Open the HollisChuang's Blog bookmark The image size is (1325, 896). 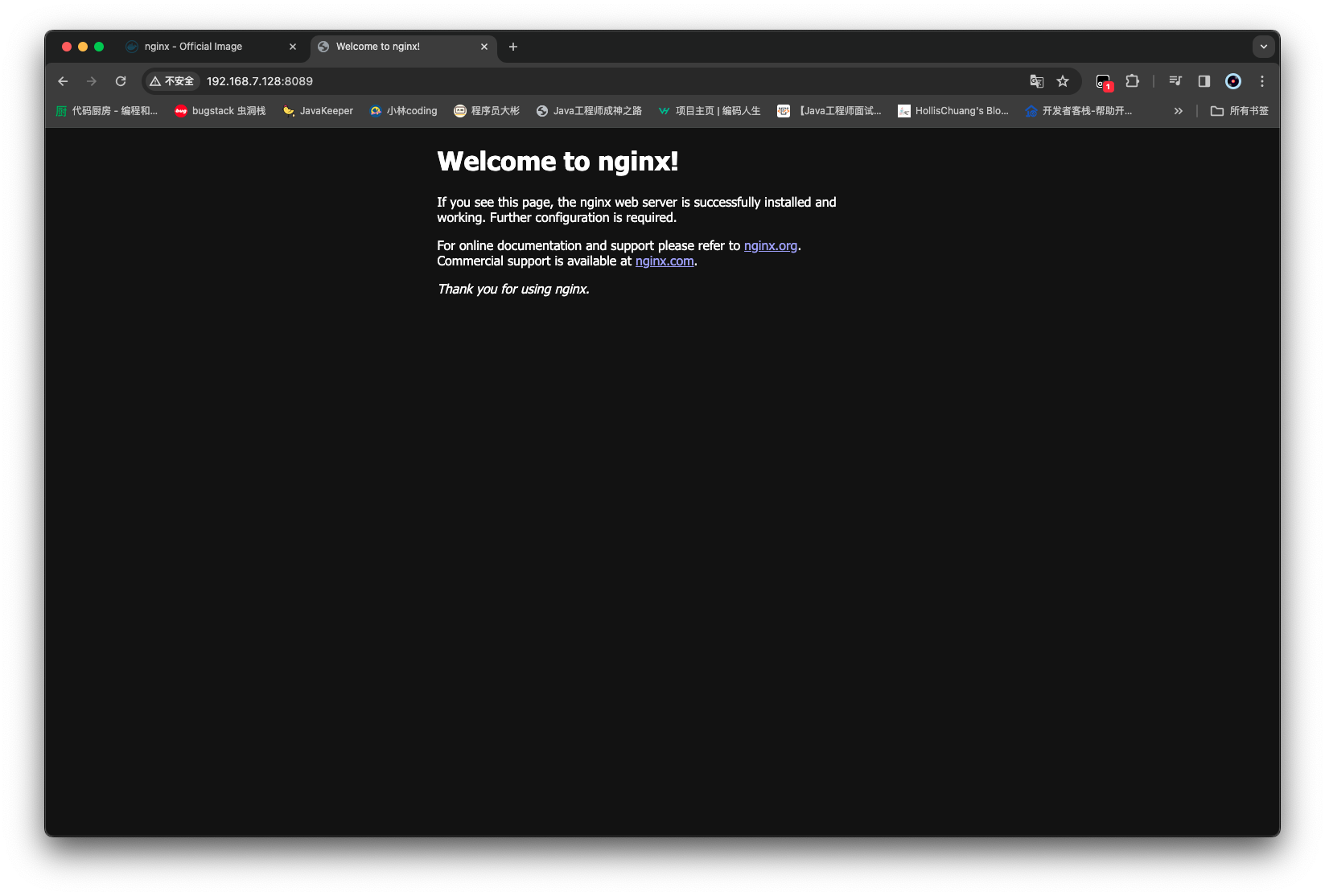(953, 111)
